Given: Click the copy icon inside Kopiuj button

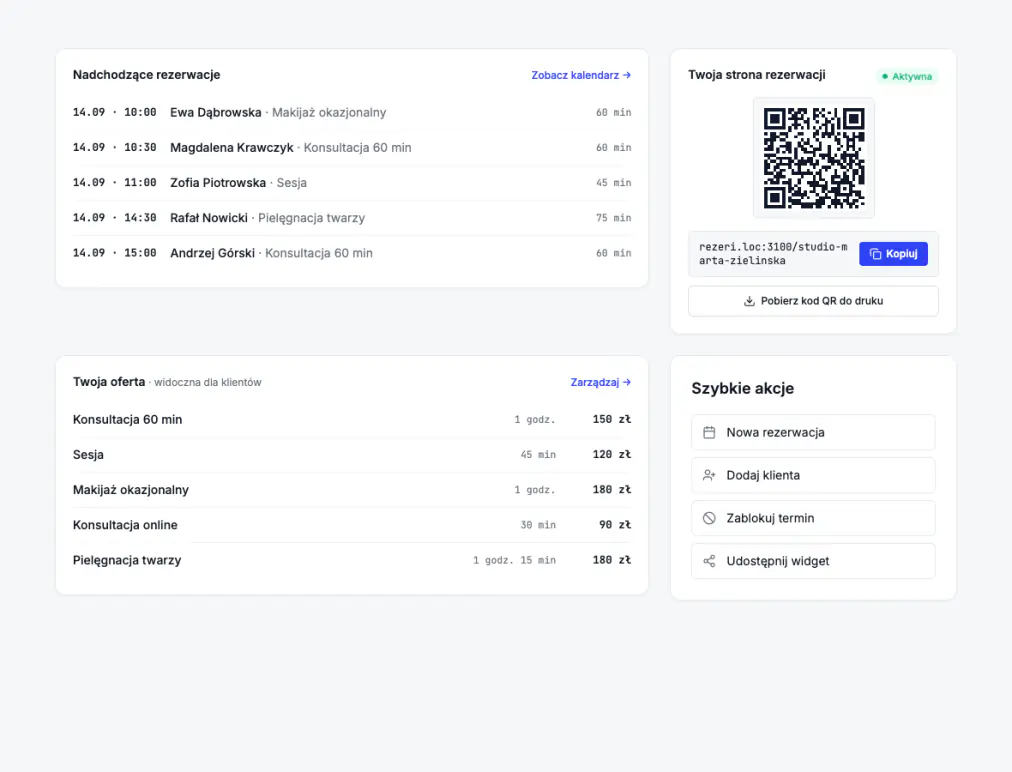Looking at the screenshot, I should pos(875,254).
